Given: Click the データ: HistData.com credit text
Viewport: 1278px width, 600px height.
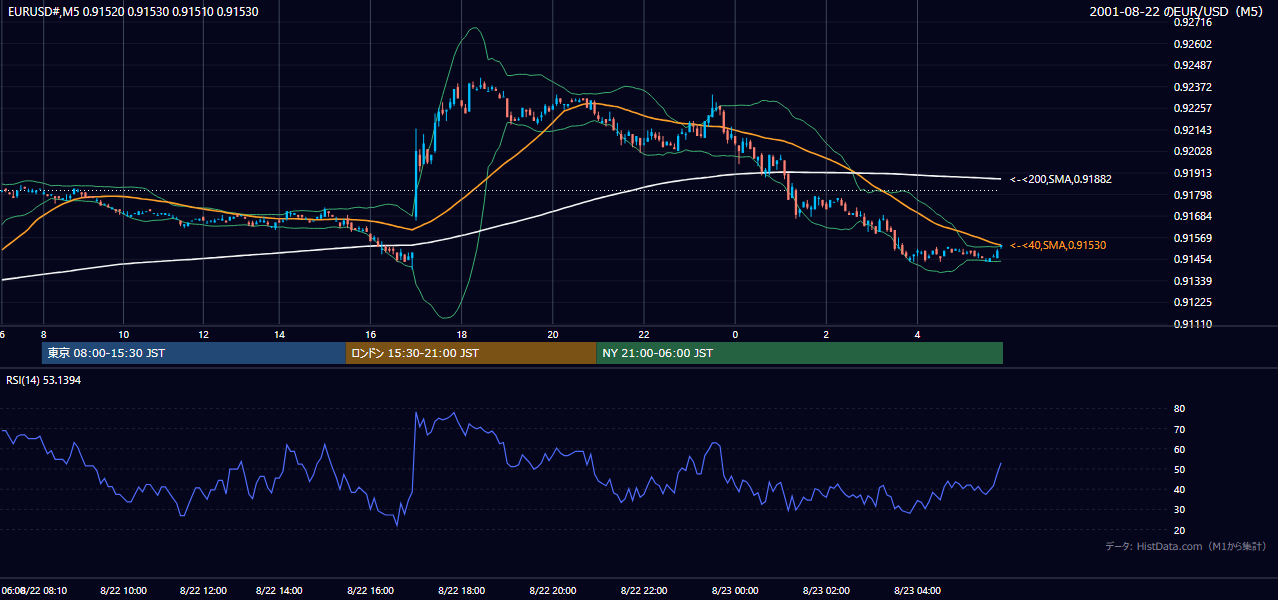Looking at the screenshot, I should [1186, 546].
